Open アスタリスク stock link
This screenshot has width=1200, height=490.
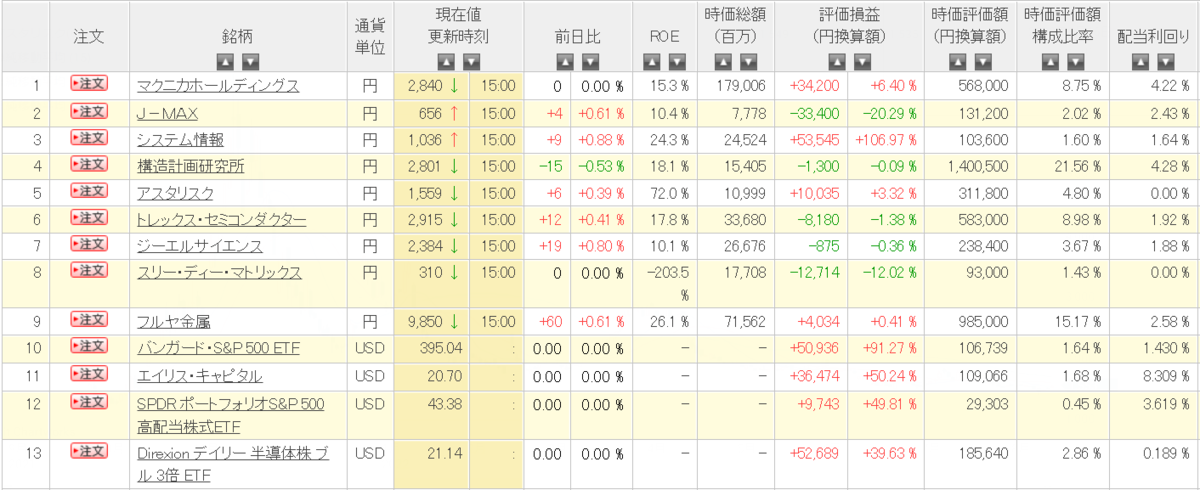(x=173, y=192)
